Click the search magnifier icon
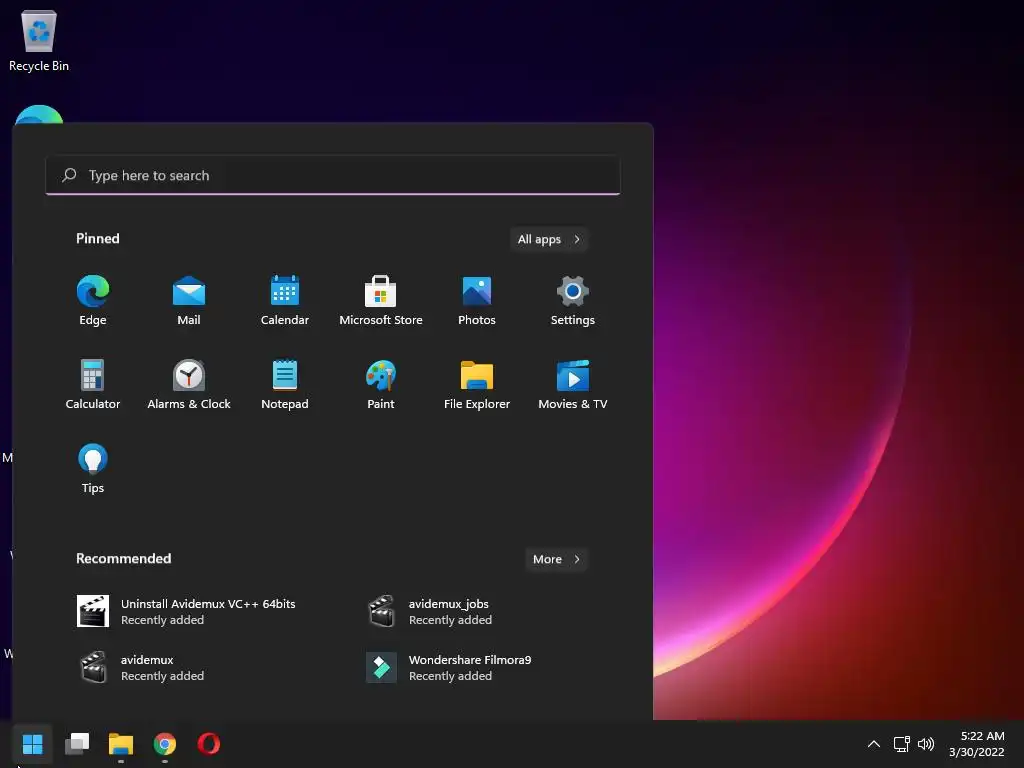Viewport: 1024px width, 768px height. coord(69,175)
